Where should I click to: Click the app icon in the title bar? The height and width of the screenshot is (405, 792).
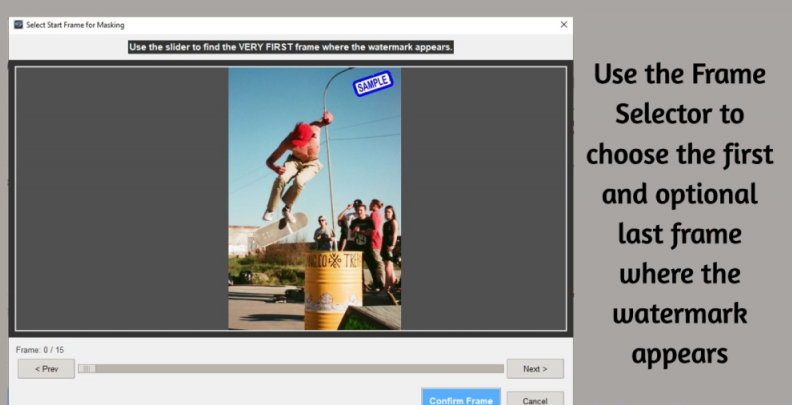coord(17,24)
